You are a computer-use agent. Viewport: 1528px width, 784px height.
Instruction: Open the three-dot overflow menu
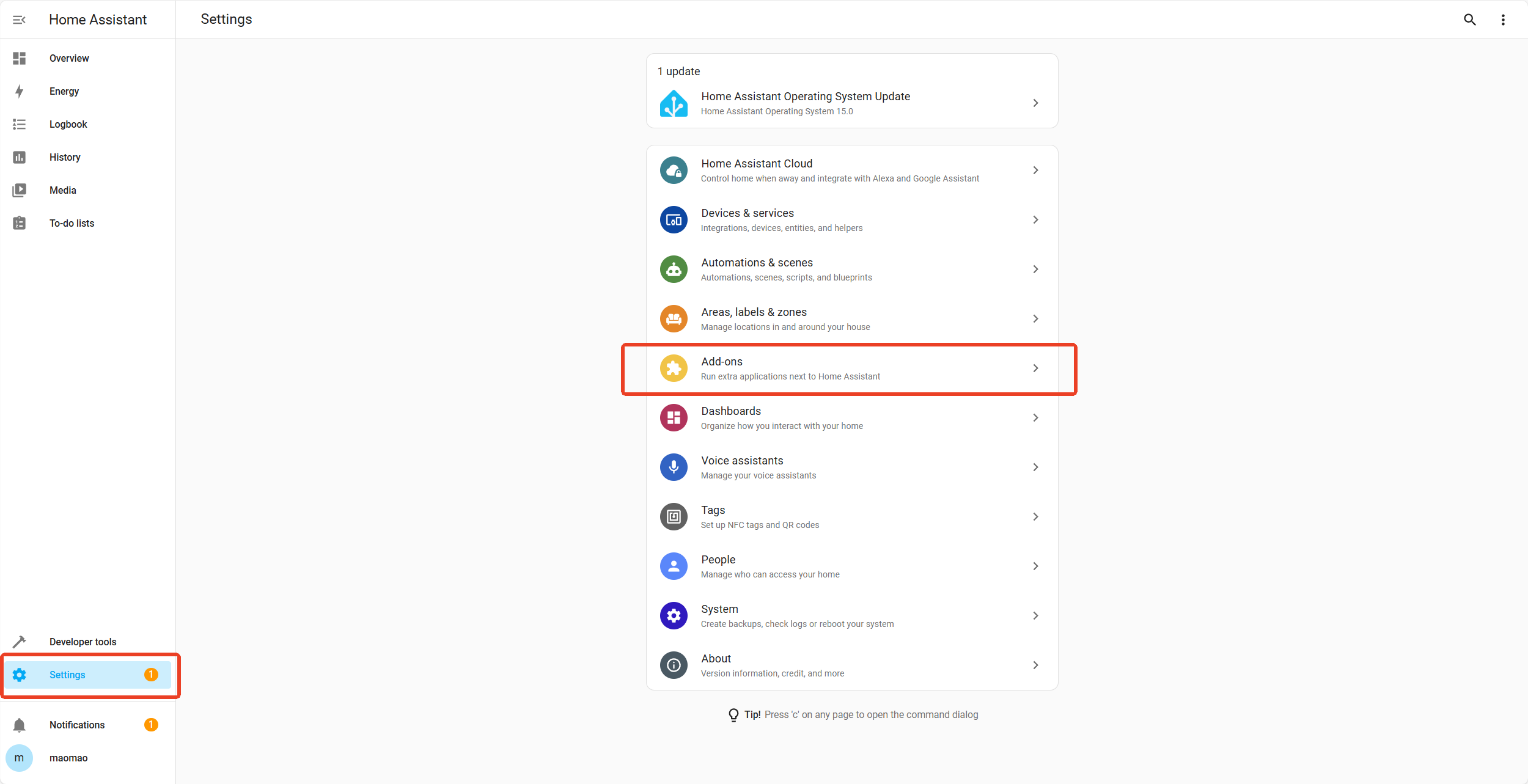pos(1503,20)
